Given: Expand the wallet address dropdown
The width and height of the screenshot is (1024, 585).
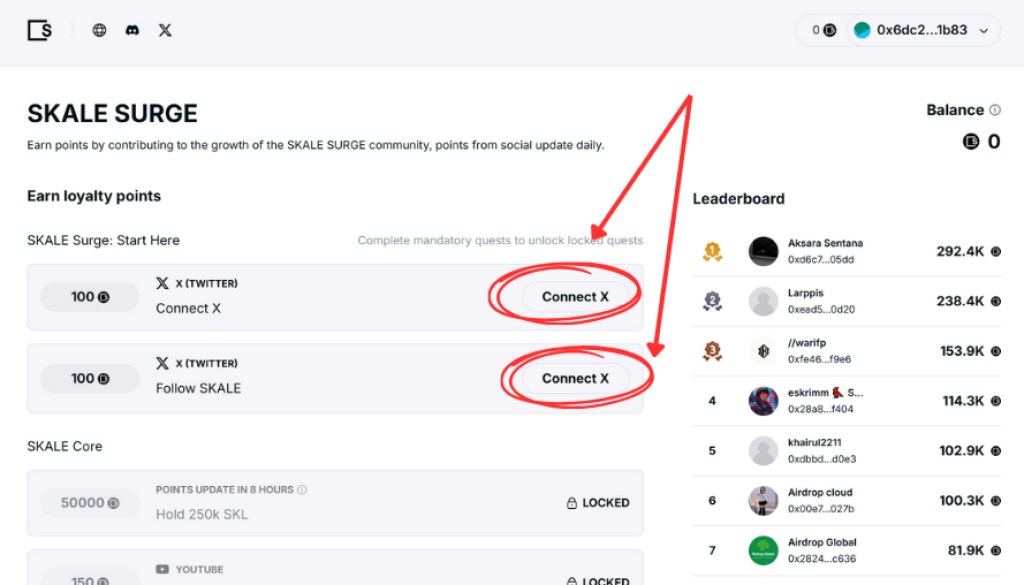Looking at the screenshot, I should point(984,30).
